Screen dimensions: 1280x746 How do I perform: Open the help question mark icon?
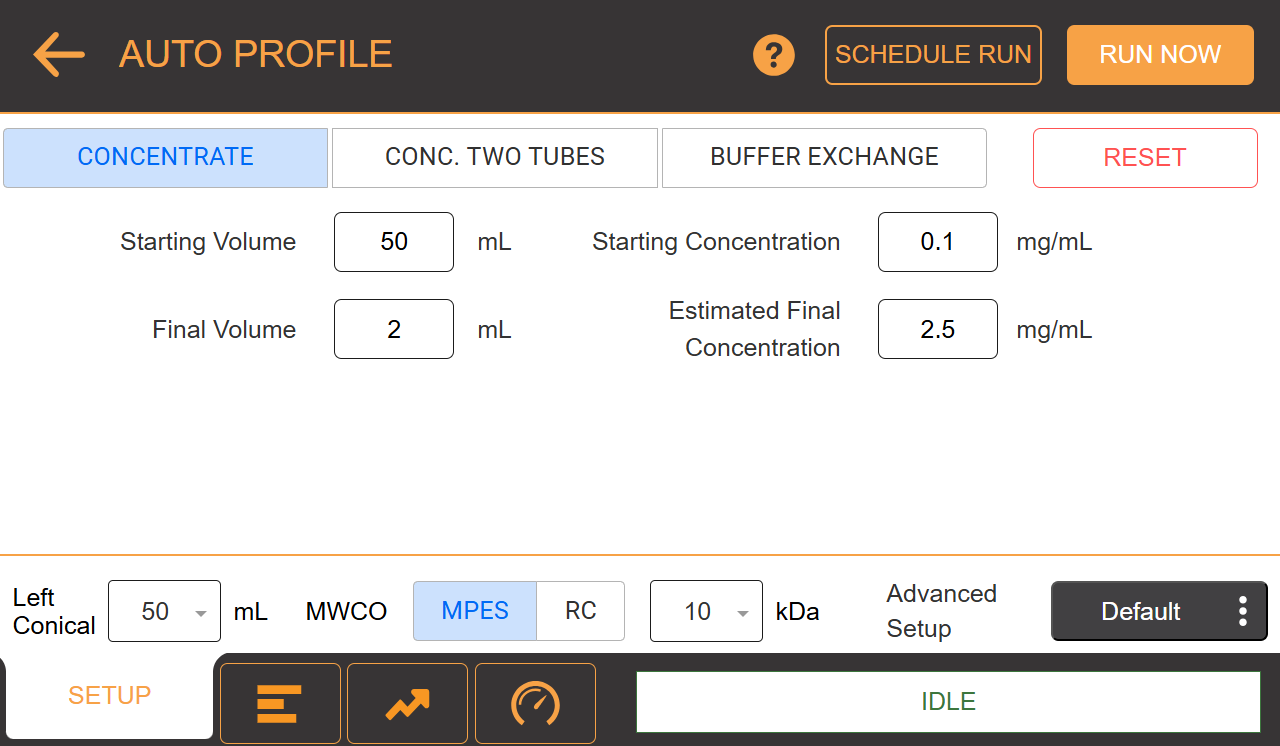tap(773, 55)
